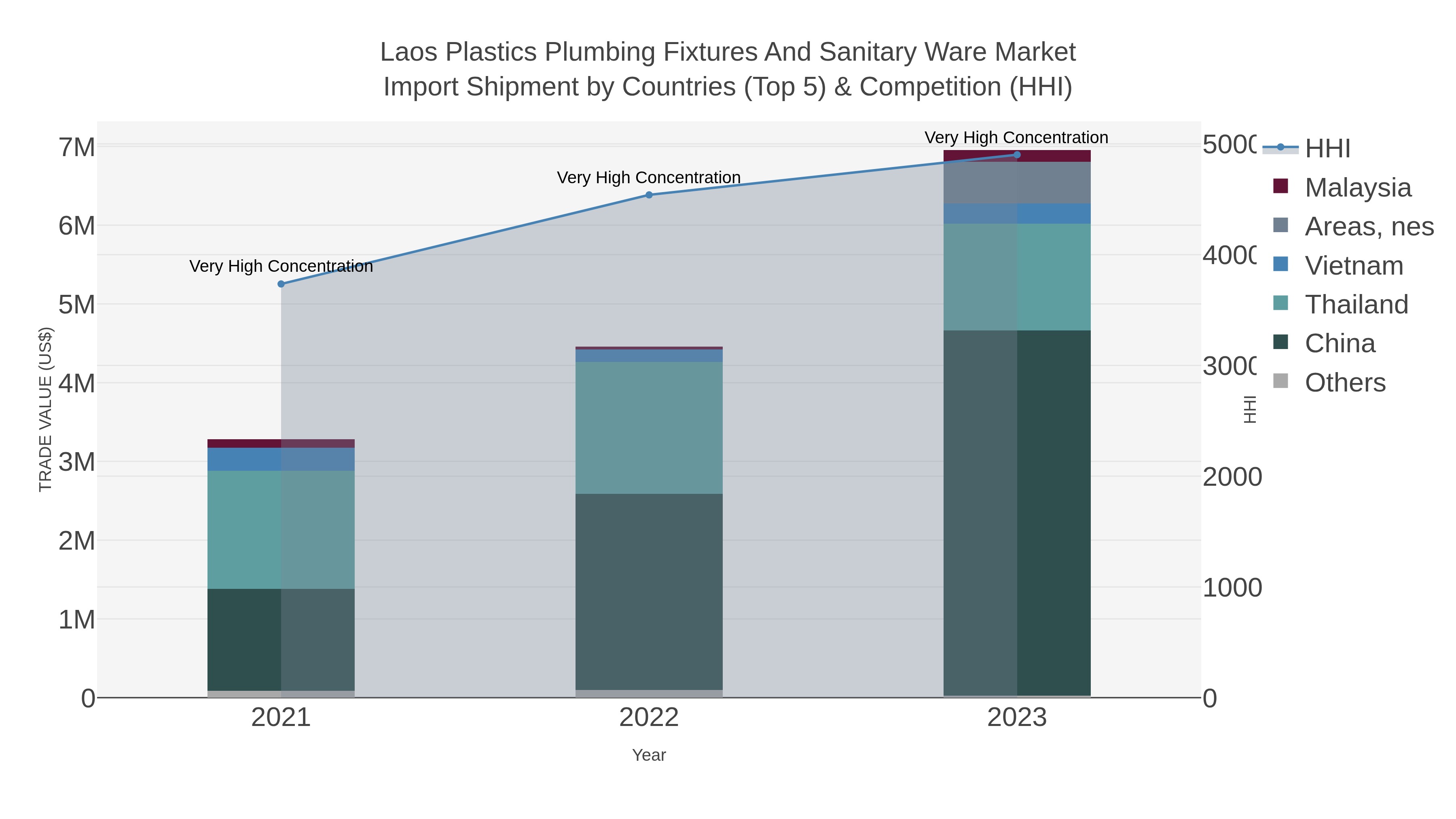Click the Year axis title
Image resolution: width=1456 pixels, height=819 pixels.
click(x=649, y=755)
